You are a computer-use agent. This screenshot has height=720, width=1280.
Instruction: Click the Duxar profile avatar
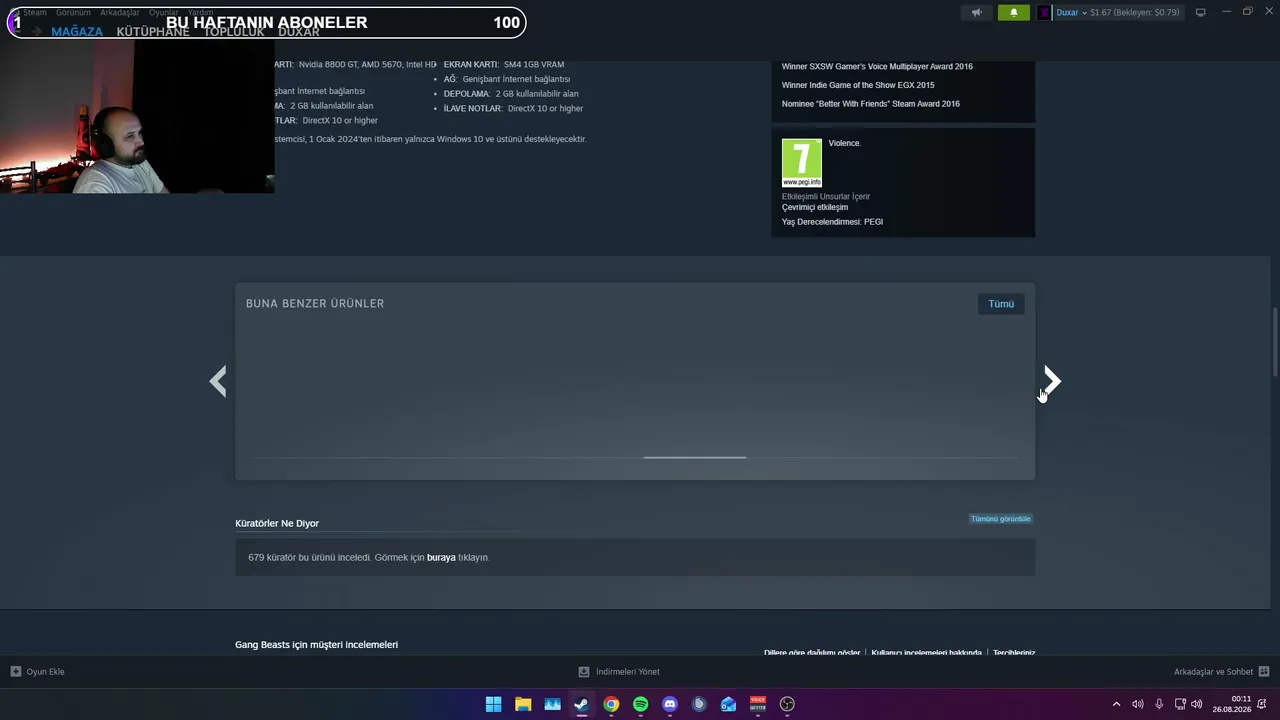click(x=1045, y=13)
